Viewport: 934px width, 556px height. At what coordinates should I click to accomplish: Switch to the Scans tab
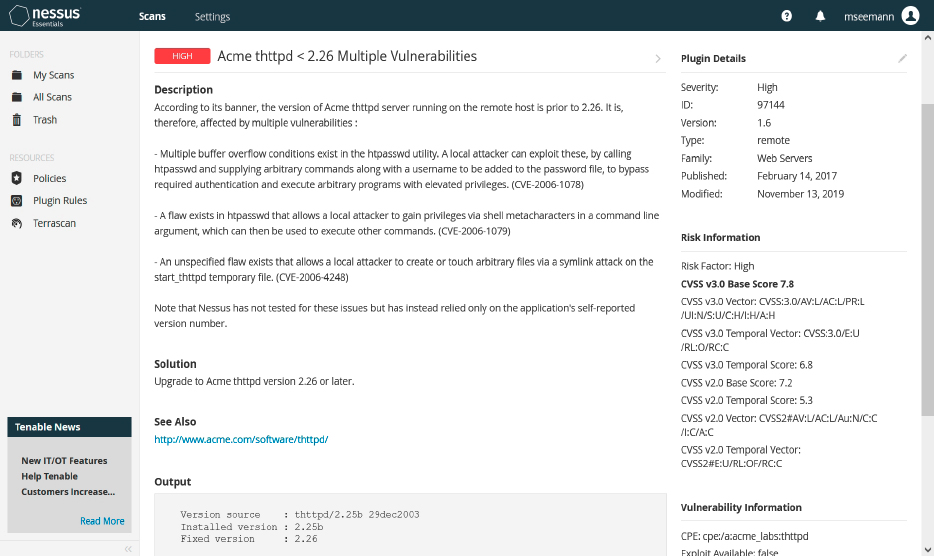(x=152, y=16)
